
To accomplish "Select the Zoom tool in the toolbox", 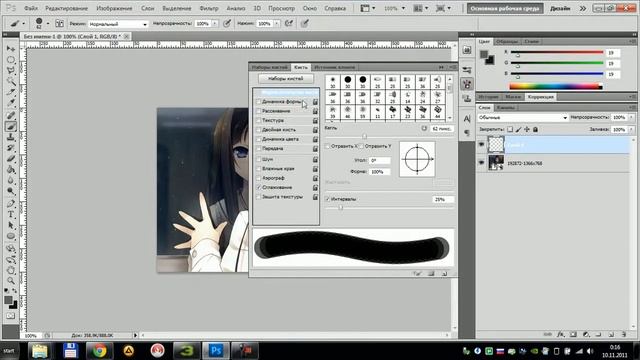I will (x=11, y=280).
